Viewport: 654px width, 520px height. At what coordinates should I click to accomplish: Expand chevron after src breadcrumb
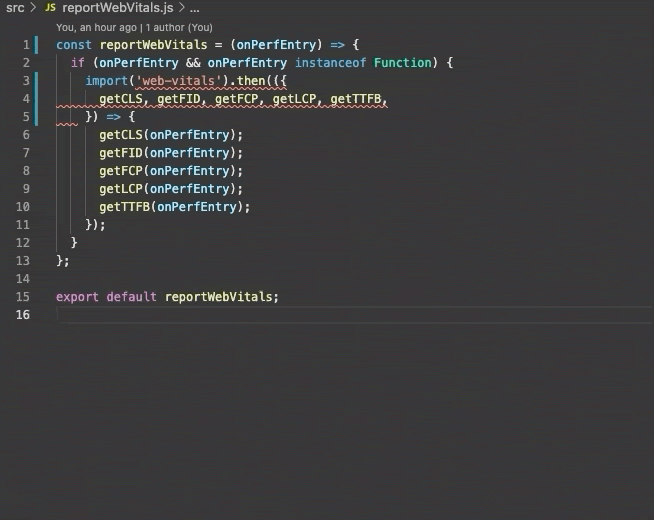[33, 8]
